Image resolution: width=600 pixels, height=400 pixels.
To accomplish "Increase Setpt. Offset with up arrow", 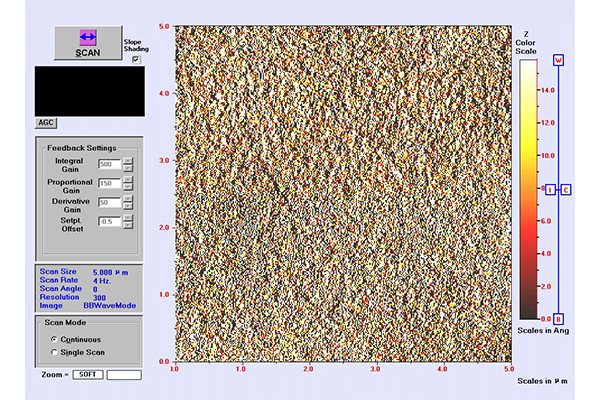I will point(128,218).
